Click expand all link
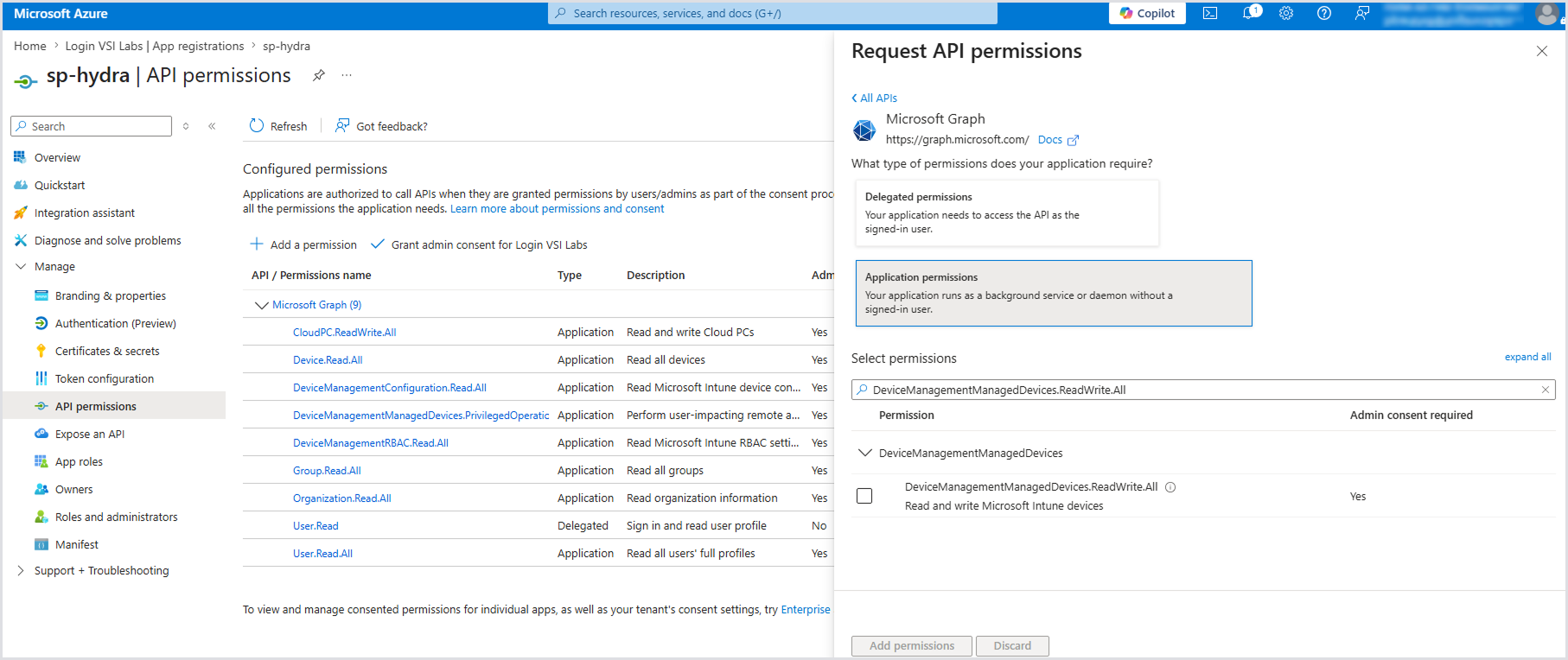 click(1527, 357)
